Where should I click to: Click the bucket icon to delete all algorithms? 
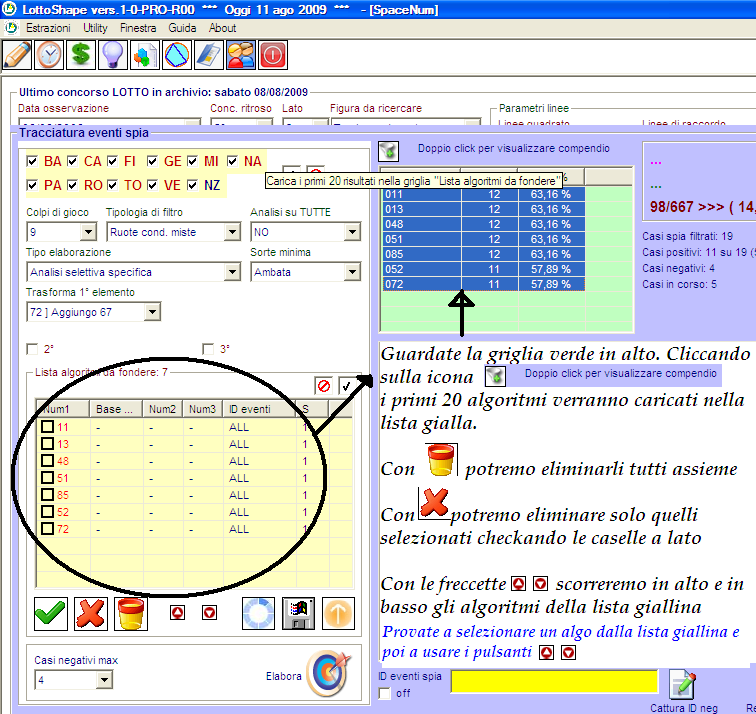pyautogui.click(x=131, y=613)
